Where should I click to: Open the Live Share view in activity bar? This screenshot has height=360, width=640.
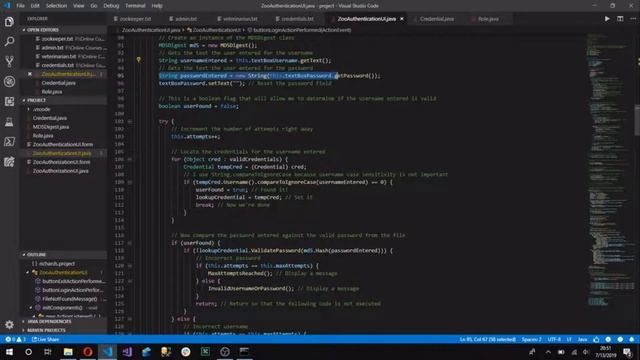pos(9,162)
